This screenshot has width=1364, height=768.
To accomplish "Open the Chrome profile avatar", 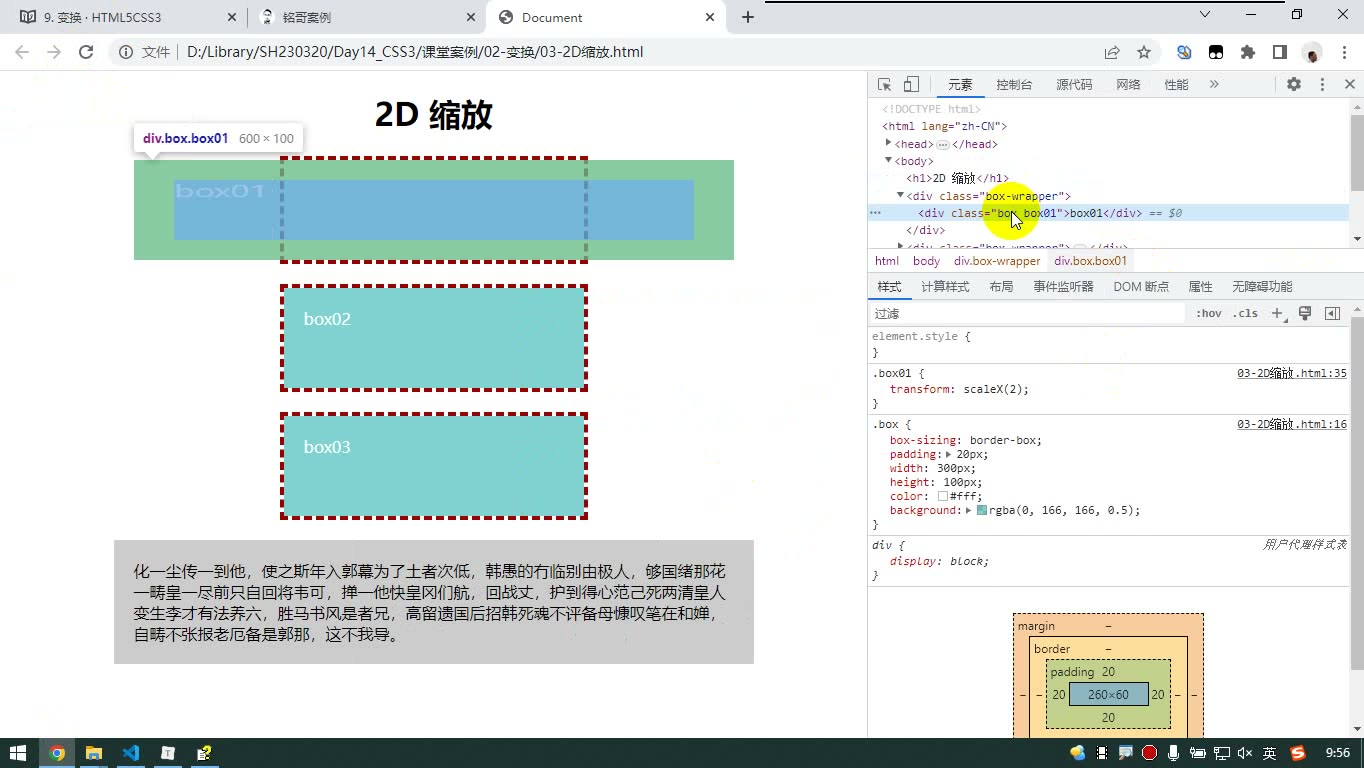I will [x=1313, y=52].
